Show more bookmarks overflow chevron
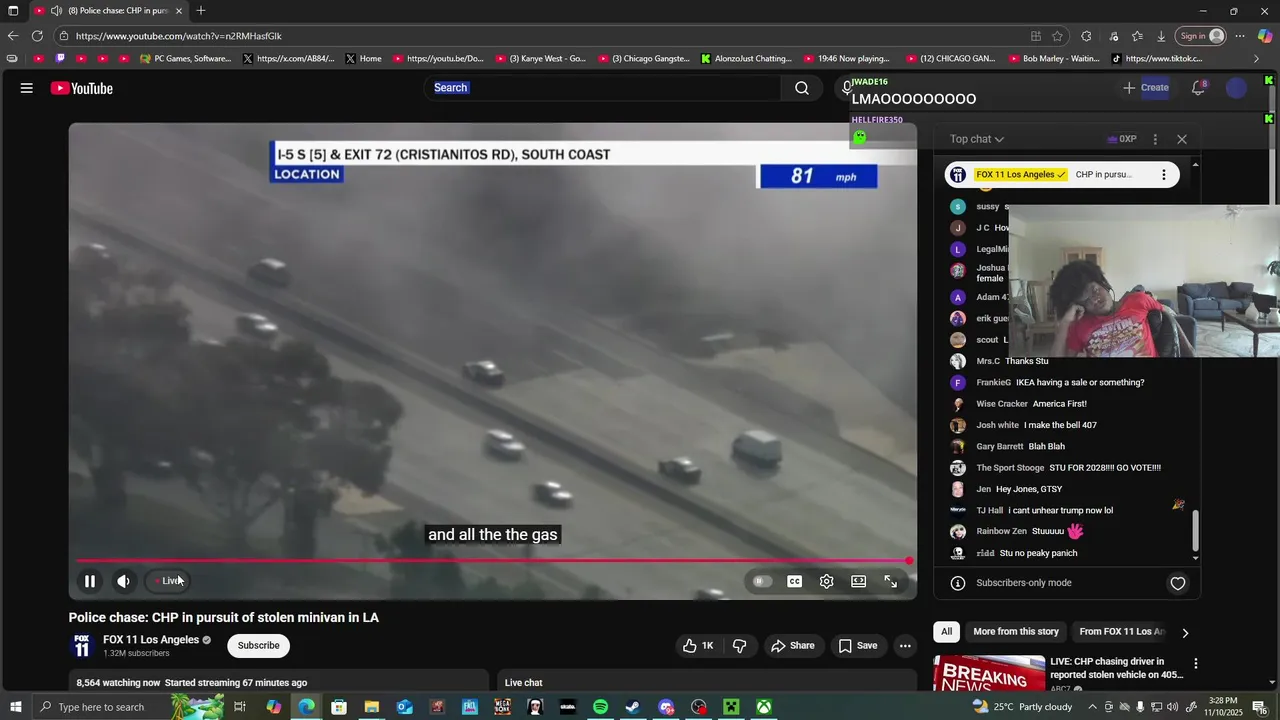The image size is (1280, 720). click(x=1257, y=59)
